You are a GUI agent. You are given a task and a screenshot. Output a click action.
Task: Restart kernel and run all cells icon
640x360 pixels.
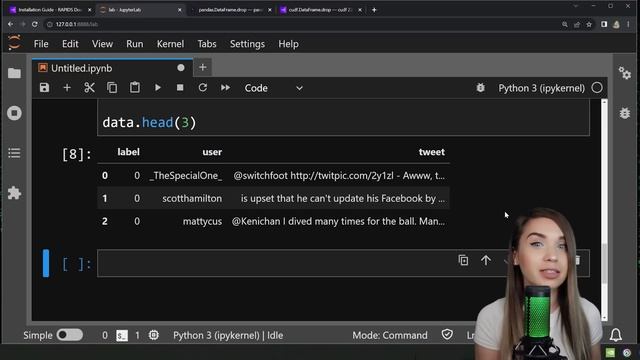coord(225,88)
